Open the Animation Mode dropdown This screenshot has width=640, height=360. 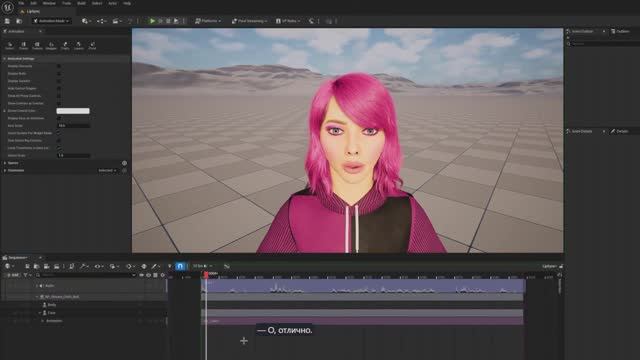pos(51,21)
